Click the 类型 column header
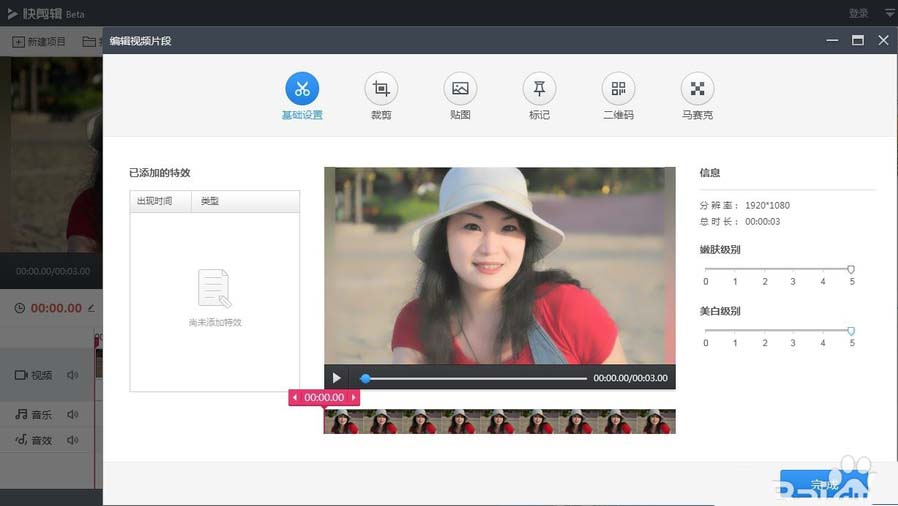This screenshot has height=506, width=898. click(x=245, y=201)
